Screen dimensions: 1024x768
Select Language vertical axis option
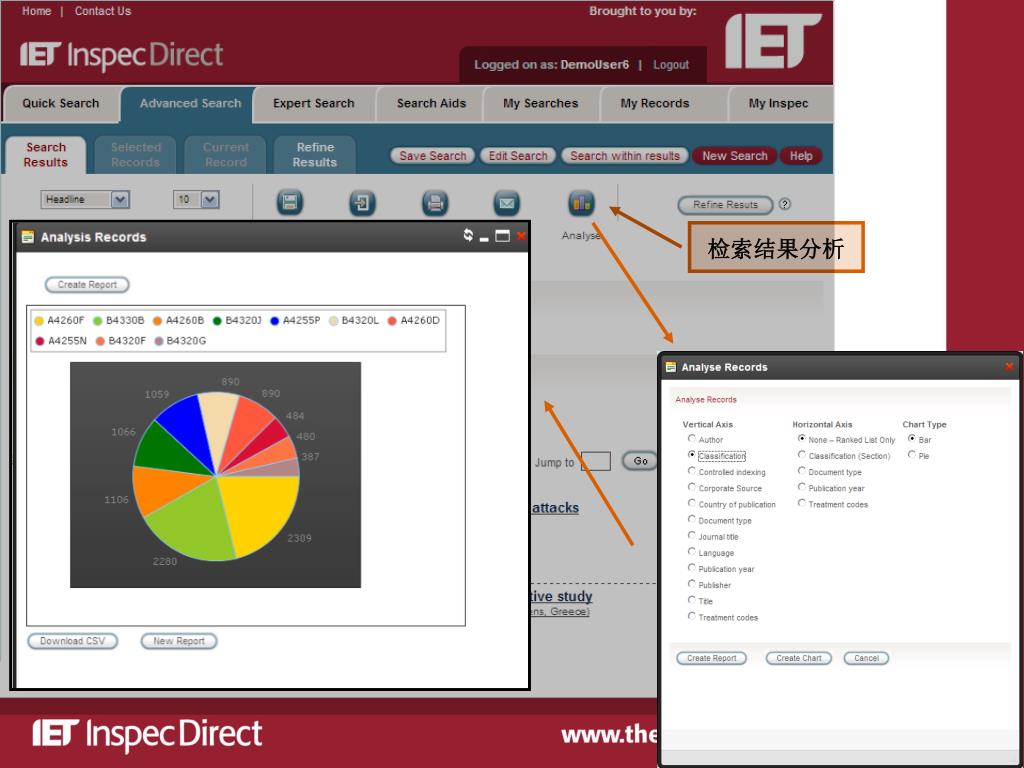(x=692, y=552)
